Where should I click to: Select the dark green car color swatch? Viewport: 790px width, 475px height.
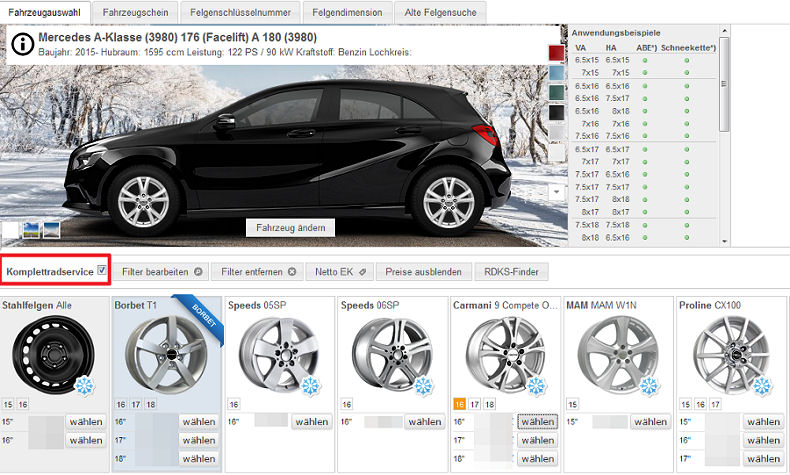tap(556, 93)
